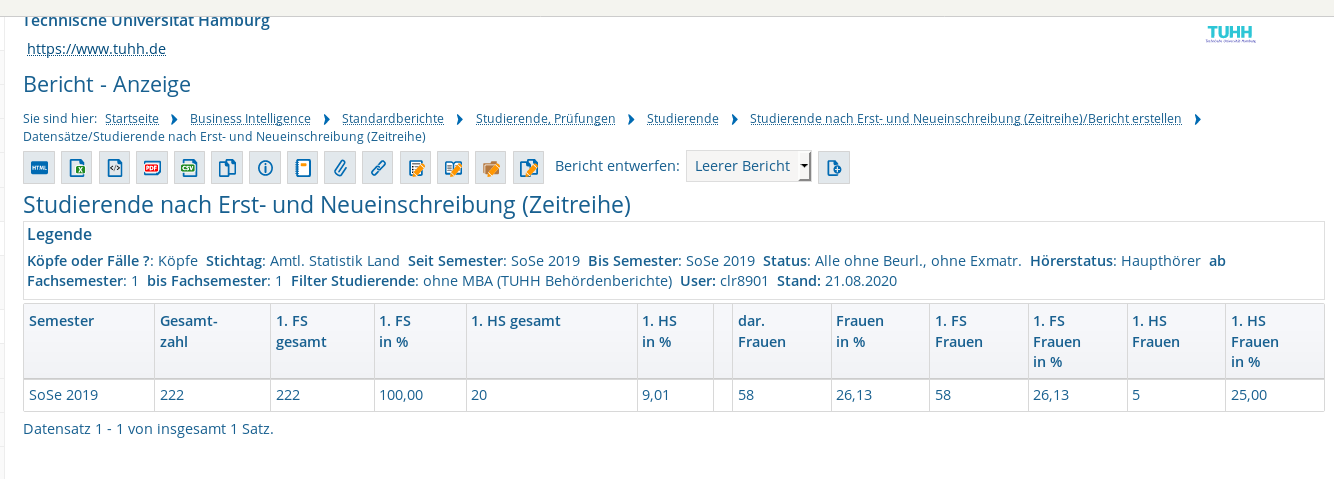This screenshot has height=479, width=1334.
Task: Select the SoSe 2019 table cell
Action: (x=89, y=395)
